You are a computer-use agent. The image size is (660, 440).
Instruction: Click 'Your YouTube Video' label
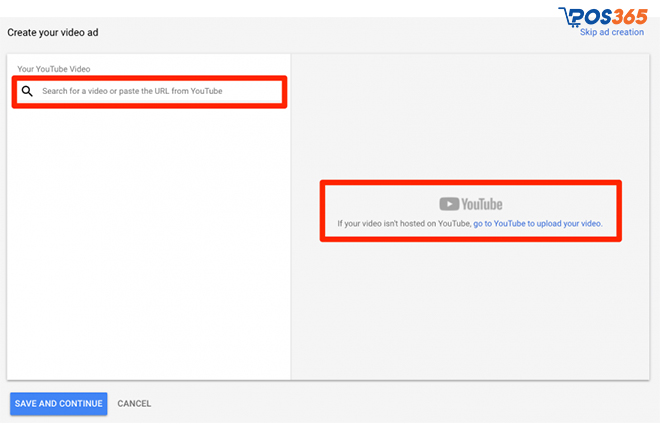pyautogui.click(x=53, y=69)
